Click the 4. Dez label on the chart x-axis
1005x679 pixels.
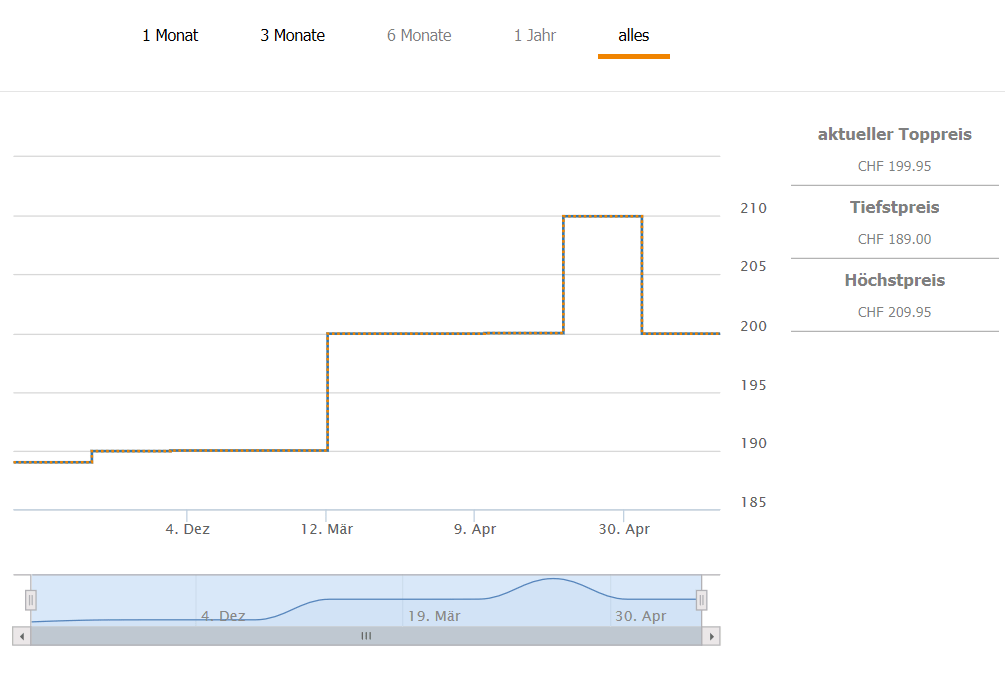[188, 529]
